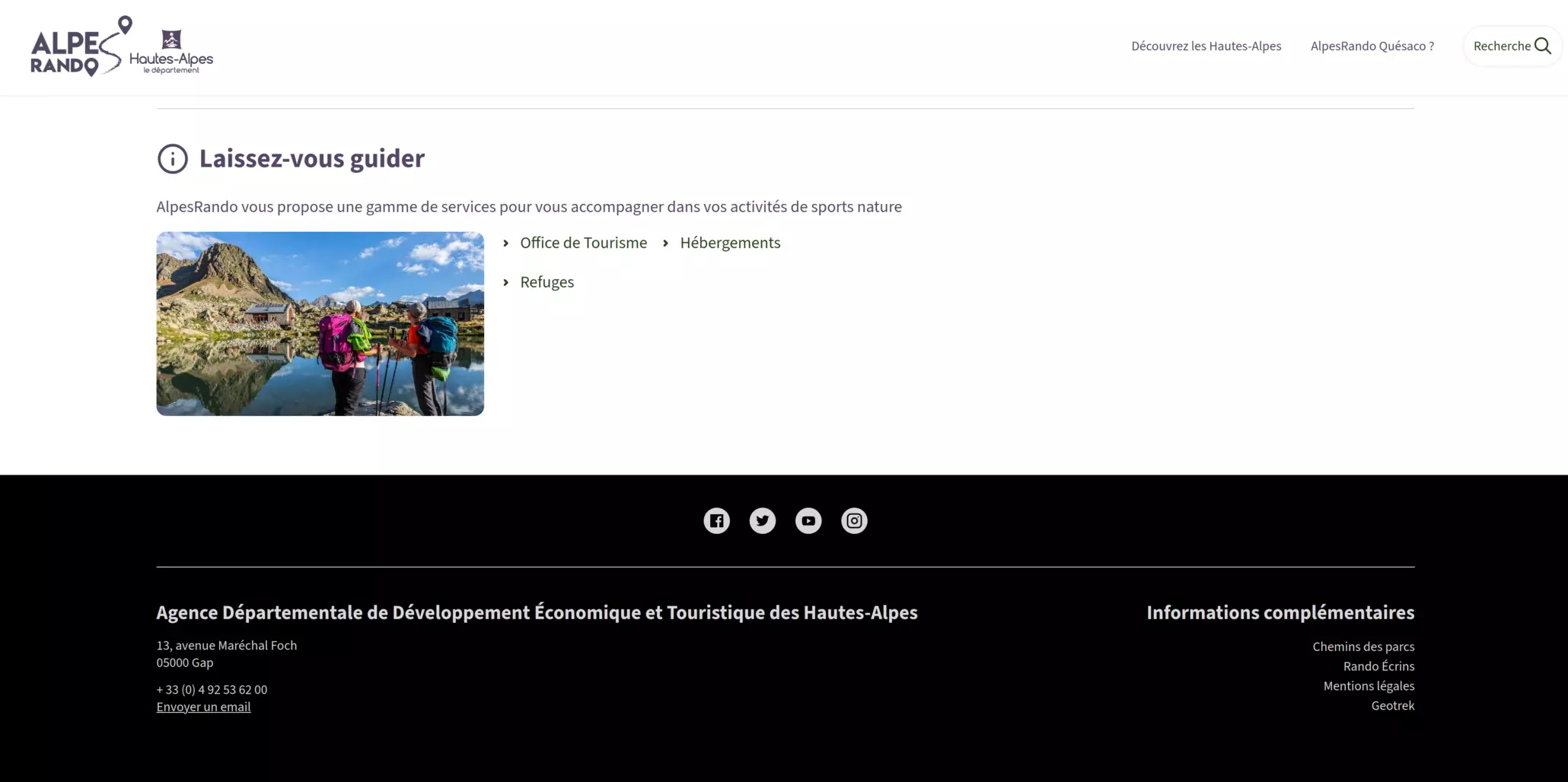Open AlpesRando Quésaco ? menu
1568x782 pixels.
1372,46
